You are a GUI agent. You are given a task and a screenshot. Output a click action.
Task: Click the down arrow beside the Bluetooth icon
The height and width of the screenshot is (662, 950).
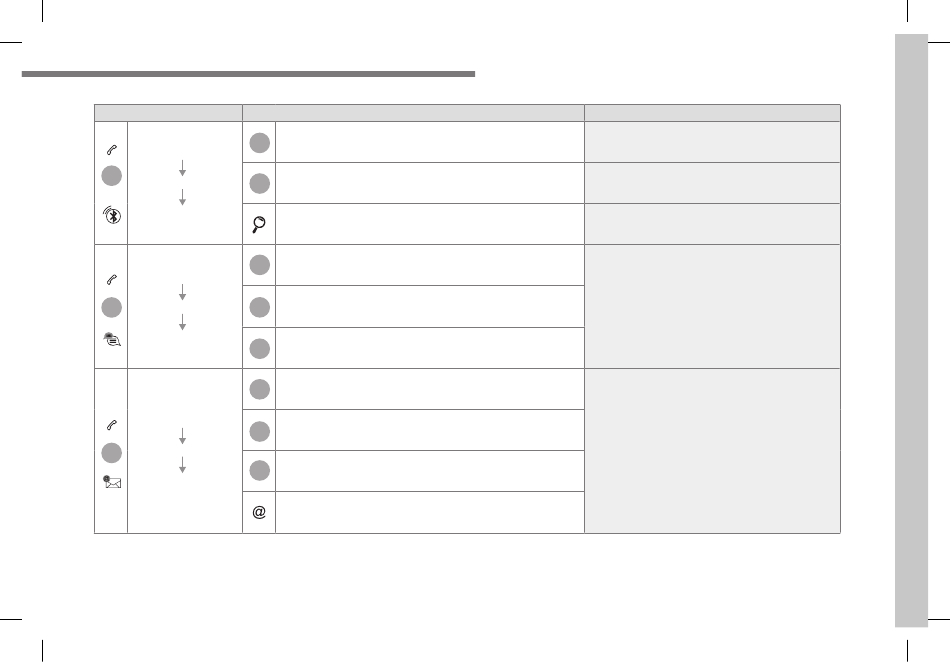pyautogui.click(x=182, y=197)
